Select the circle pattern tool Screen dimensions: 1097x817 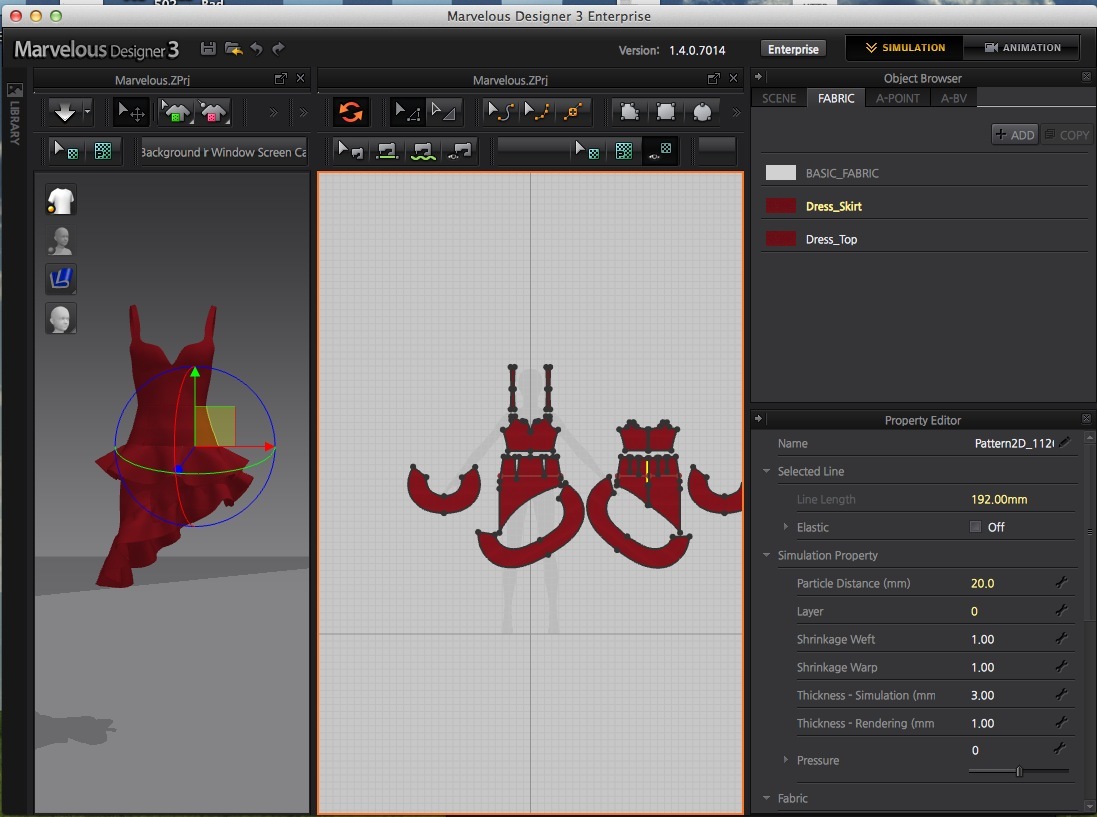(702, 112)
